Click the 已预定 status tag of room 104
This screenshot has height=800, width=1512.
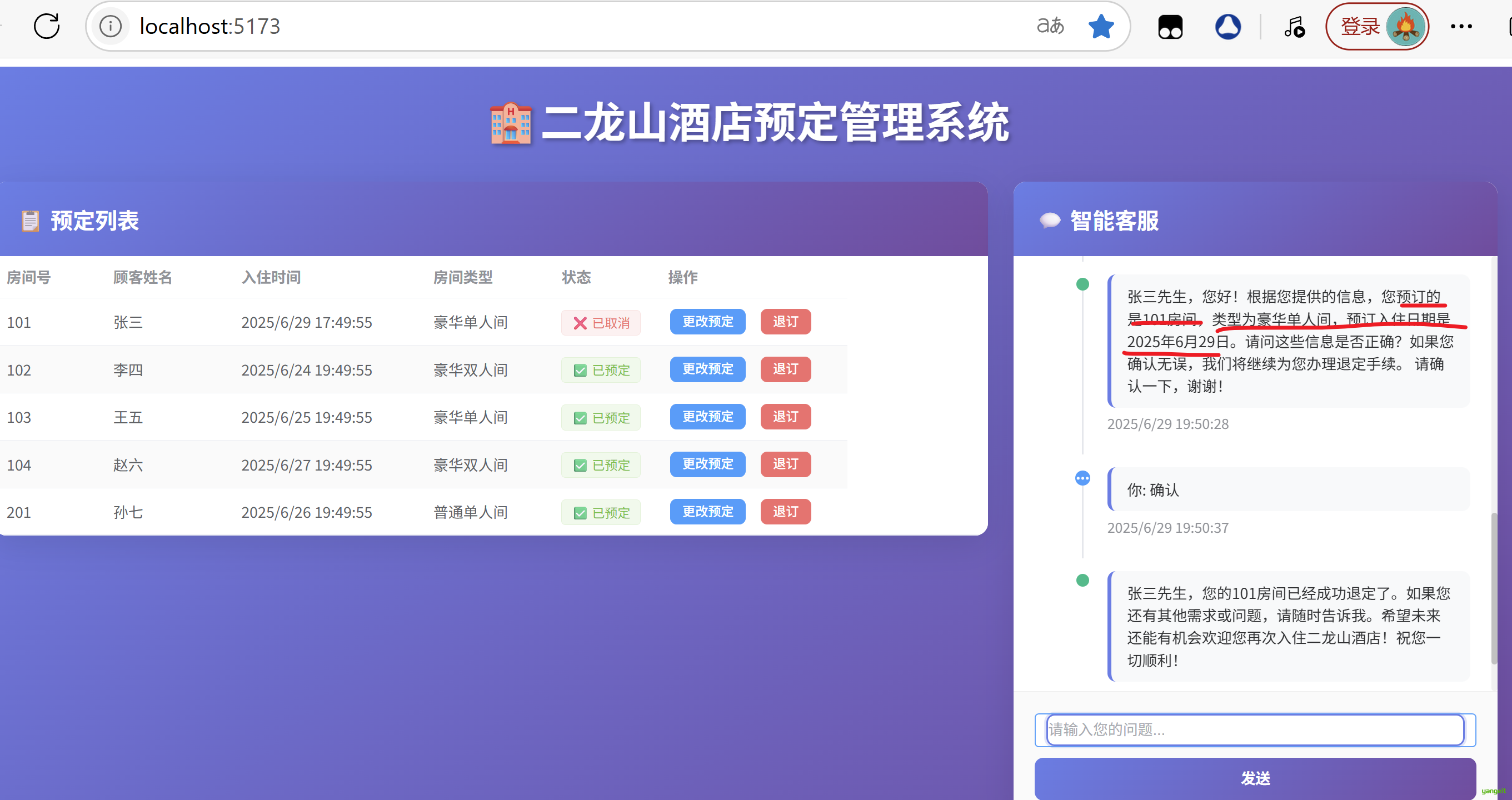[601, 466]
